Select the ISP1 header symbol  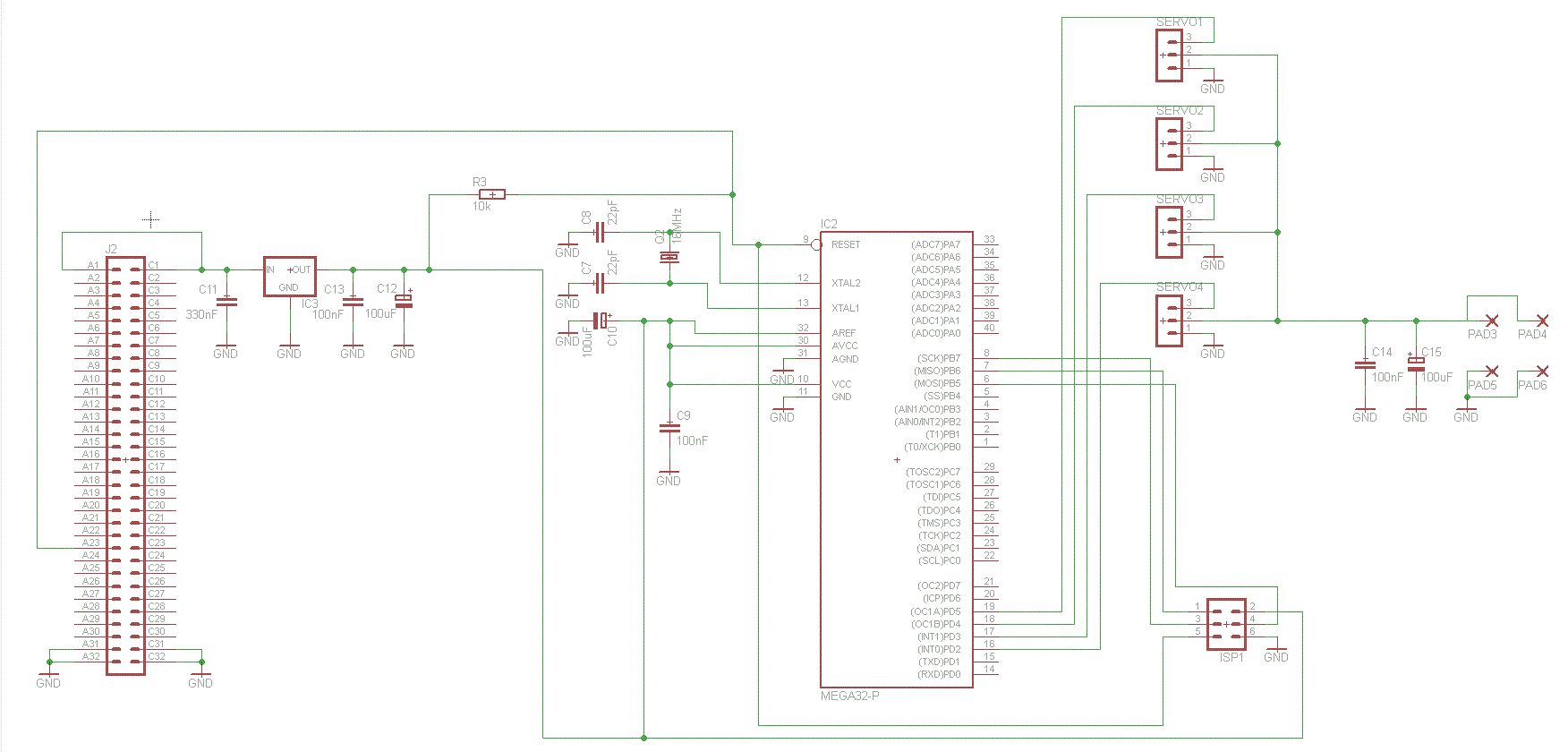click(1226, 624)
